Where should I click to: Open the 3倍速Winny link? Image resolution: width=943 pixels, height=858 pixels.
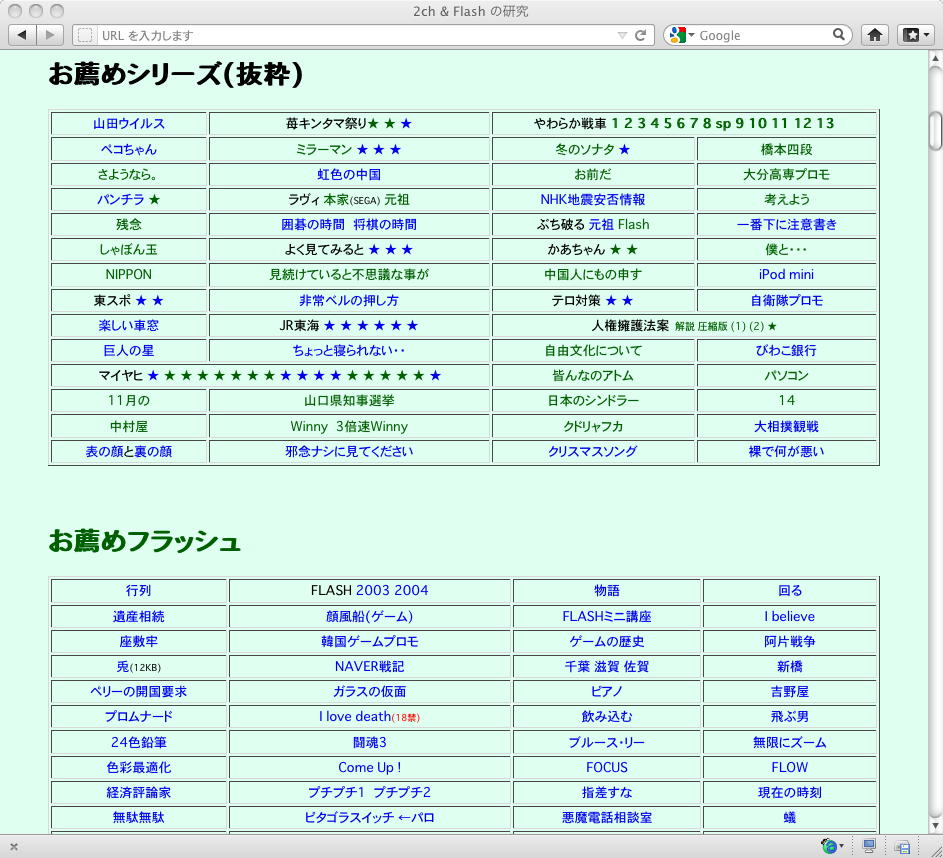pos(372,427)
